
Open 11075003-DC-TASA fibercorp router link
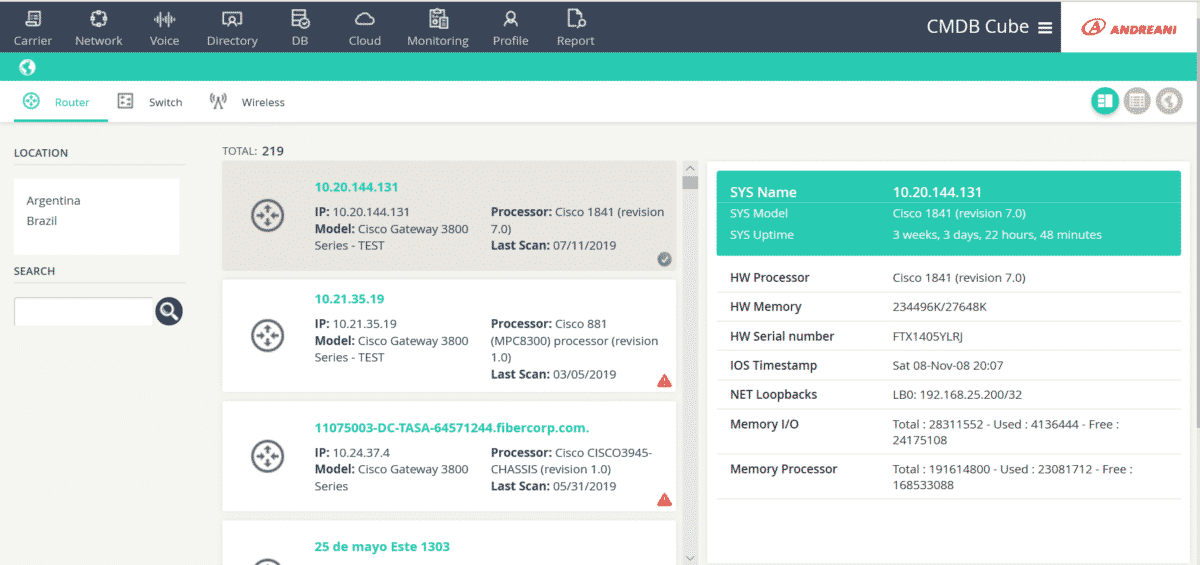tap(452, 428)
